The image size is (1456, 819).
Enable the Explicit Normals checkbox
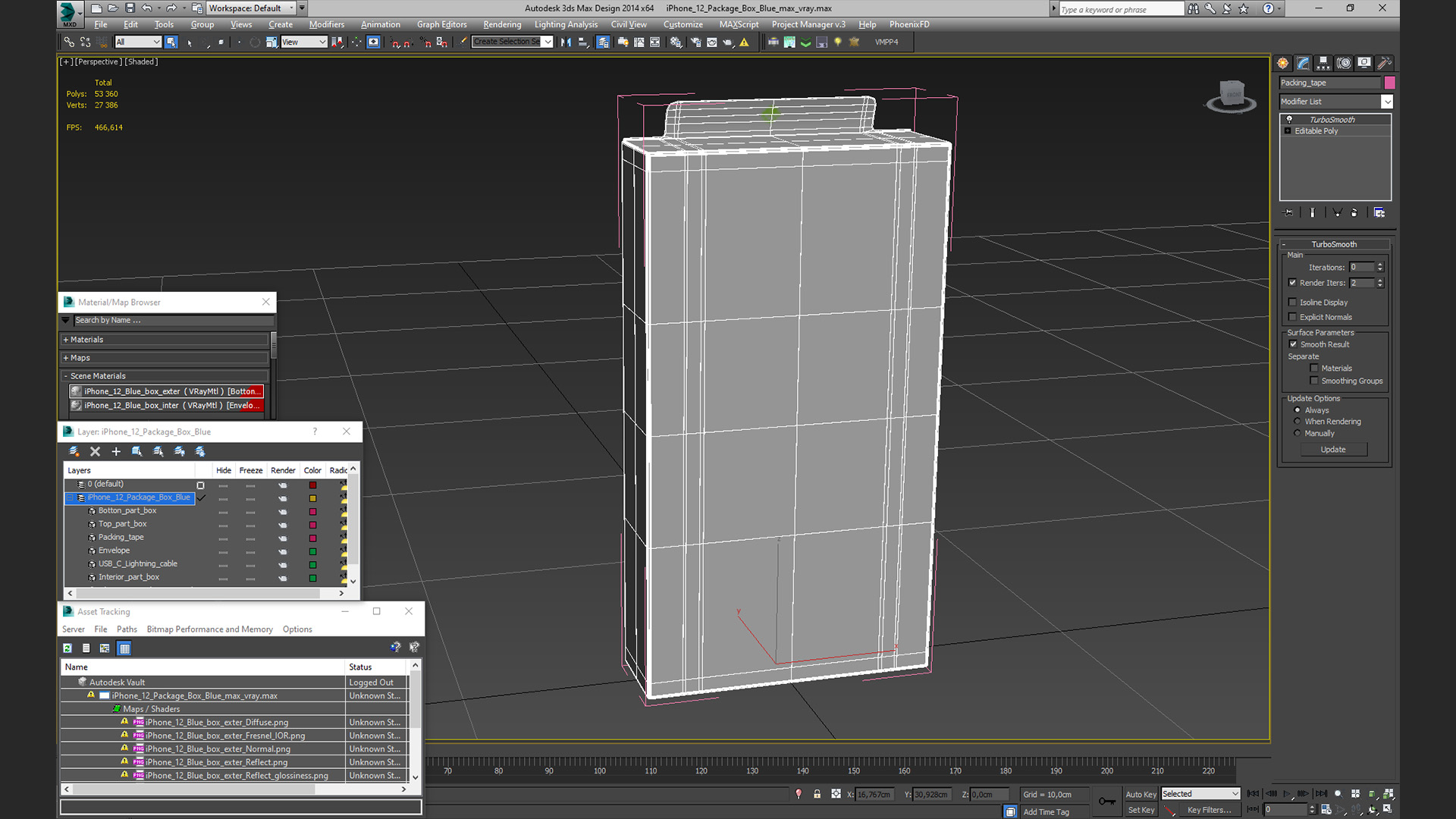click(1292, 318)
